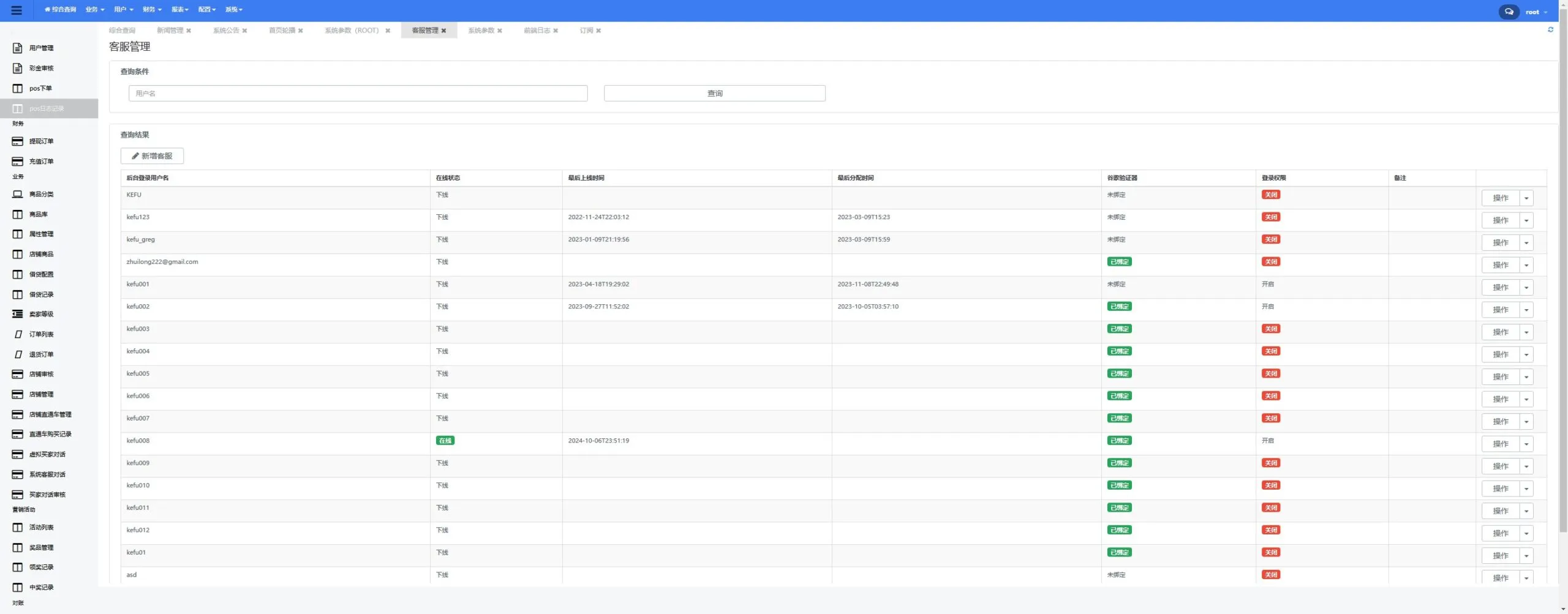Open 卖家等级 in the sidebar

click(42, 314)
